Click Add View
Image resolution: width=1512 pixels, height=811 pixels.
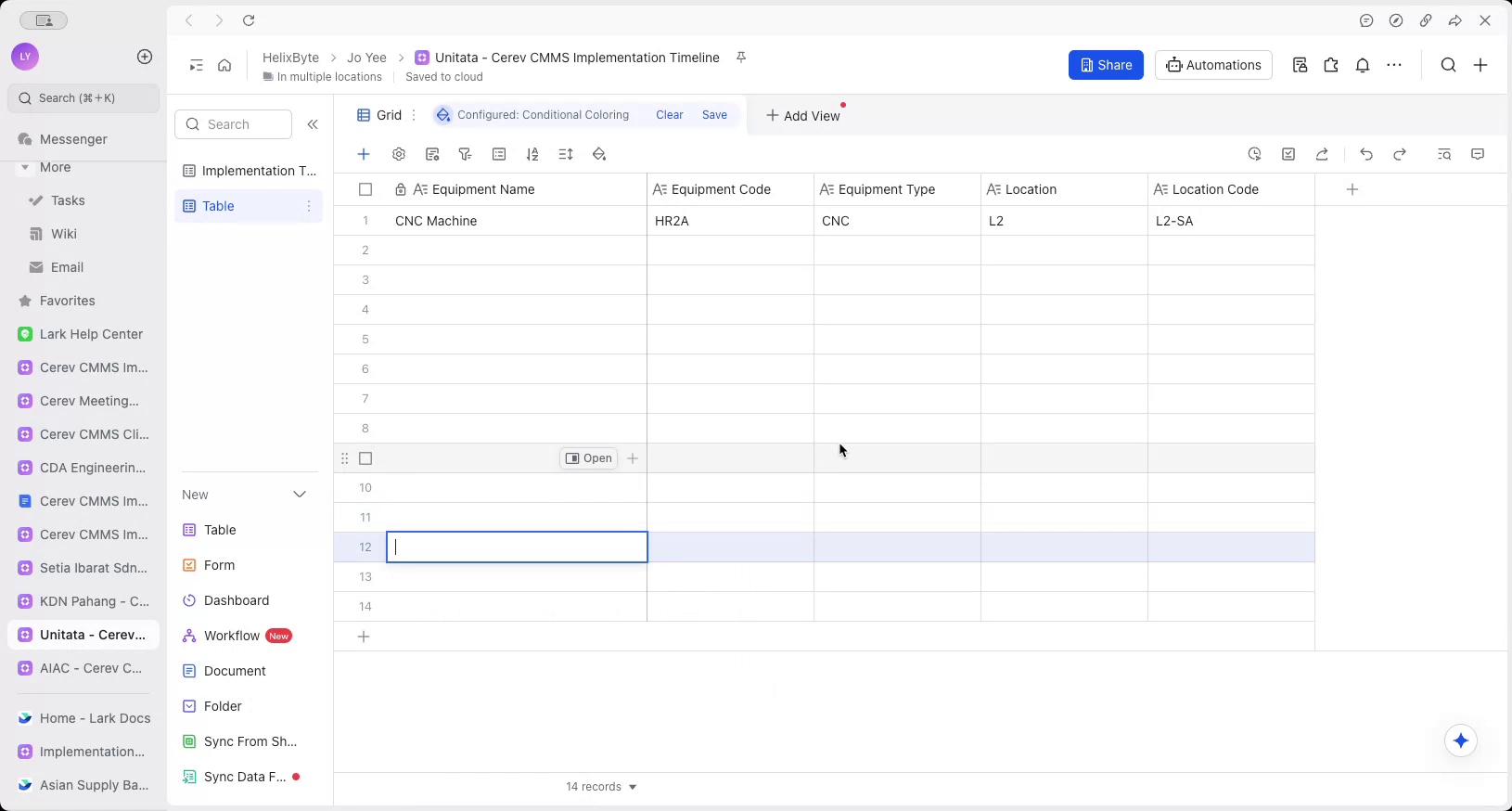(x=802, y=116)
